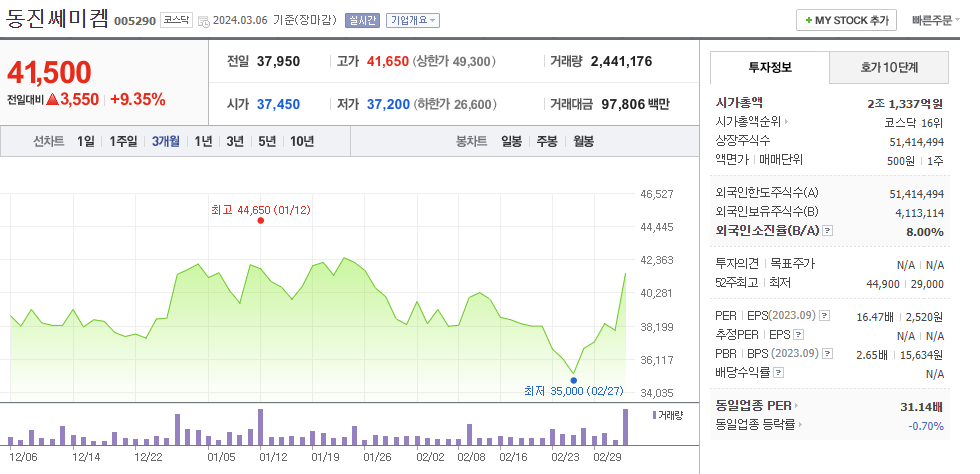Click the 코스닥 market badge
980x474 pixels.
[x=176, y=20]
